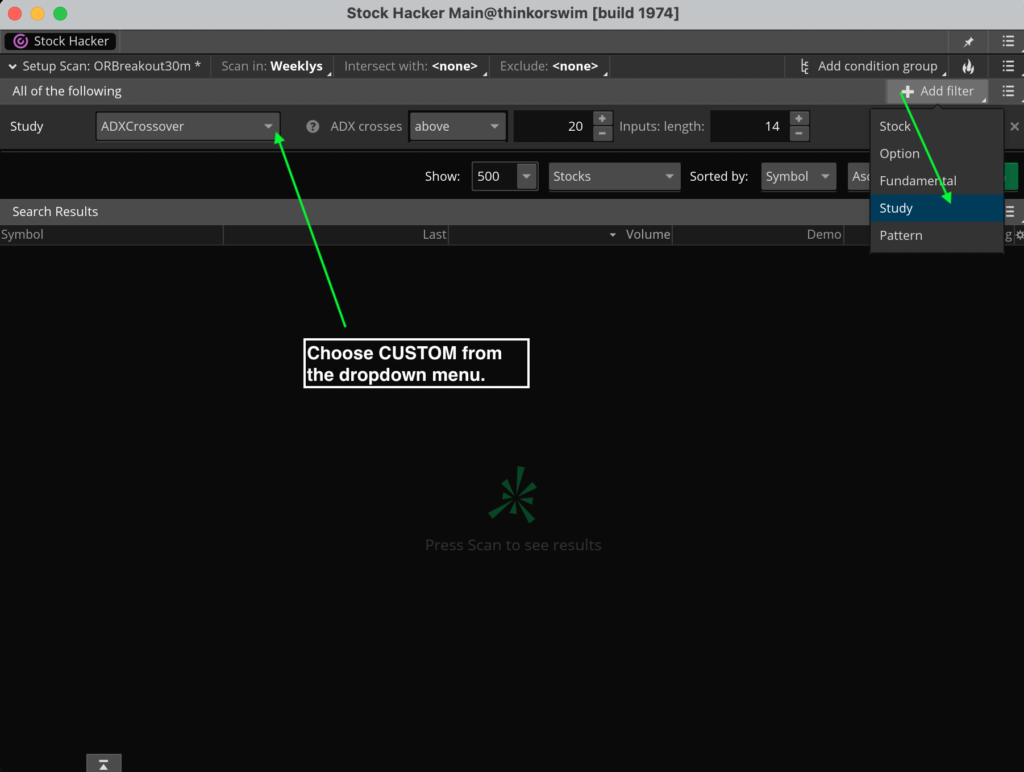Click the plus icon on Add filter

pos(907,92)
